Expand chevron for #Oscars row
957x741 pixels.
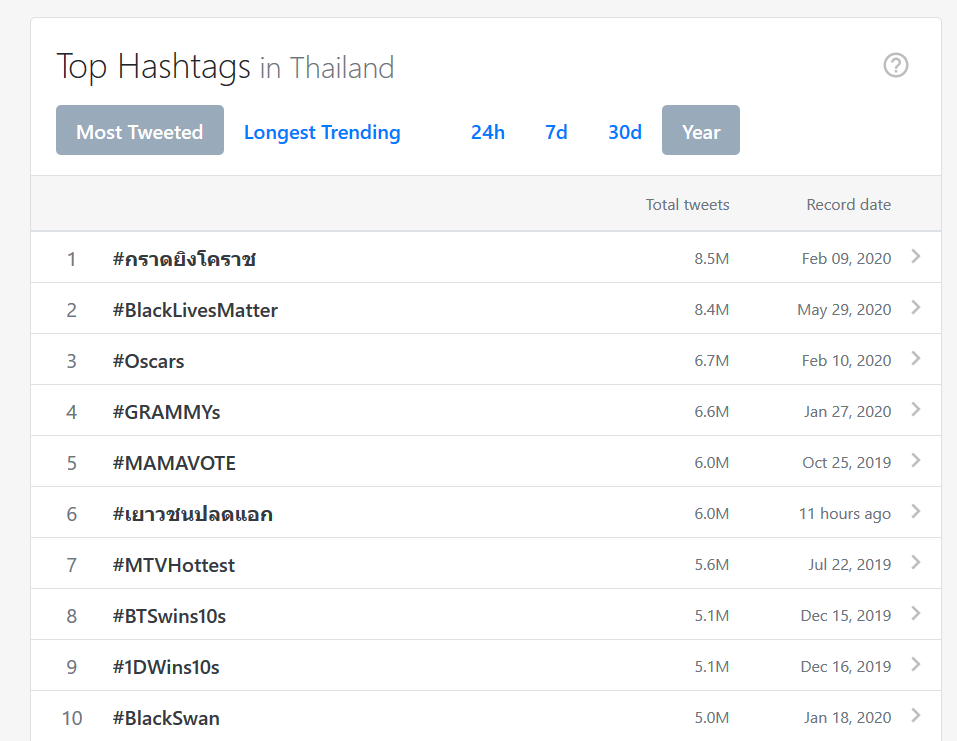tap(915, 358)
